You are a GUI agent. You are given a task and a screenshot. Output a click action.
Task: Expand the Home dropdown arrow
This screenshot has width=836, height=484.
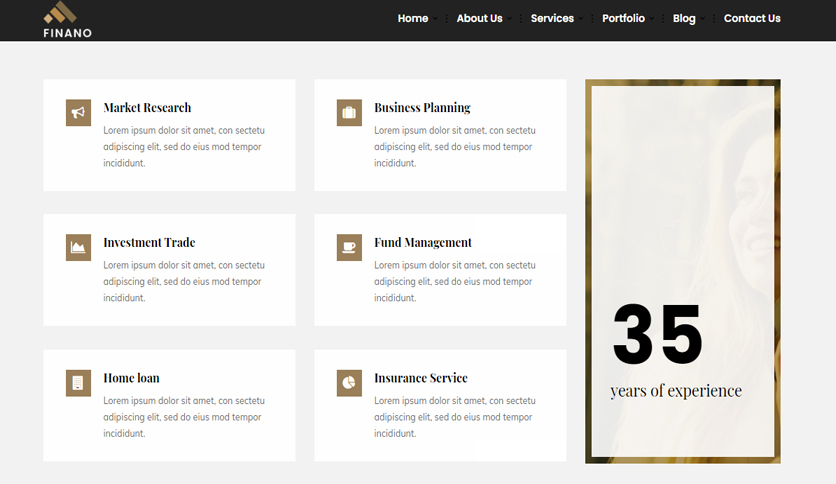(435, 19)
